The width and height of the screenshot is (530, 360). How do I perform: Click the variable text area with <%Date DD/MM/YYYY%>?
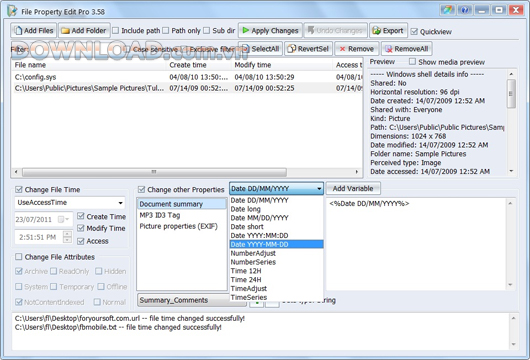416,243
